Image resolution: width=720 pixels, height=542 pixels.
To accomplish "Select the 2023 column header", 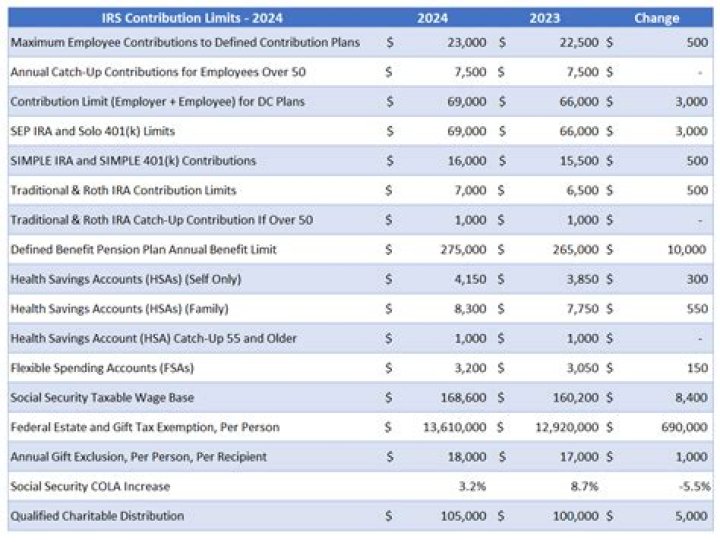I will [545, 18].
